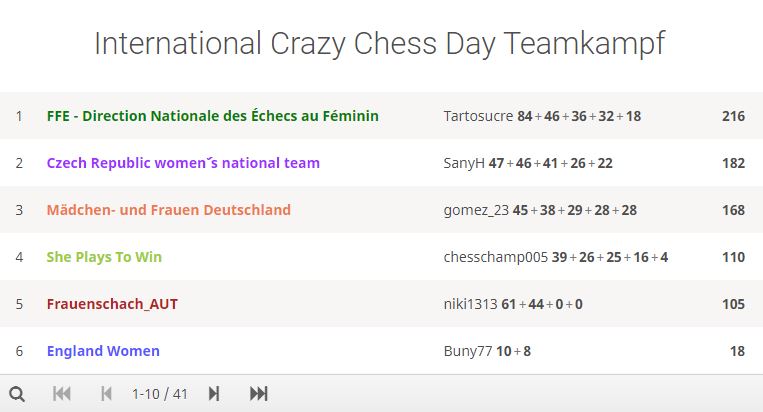Open Mädchen- und Frauen Deutschland team
Screen dimensions: 763x412
(x=168, y=210)
